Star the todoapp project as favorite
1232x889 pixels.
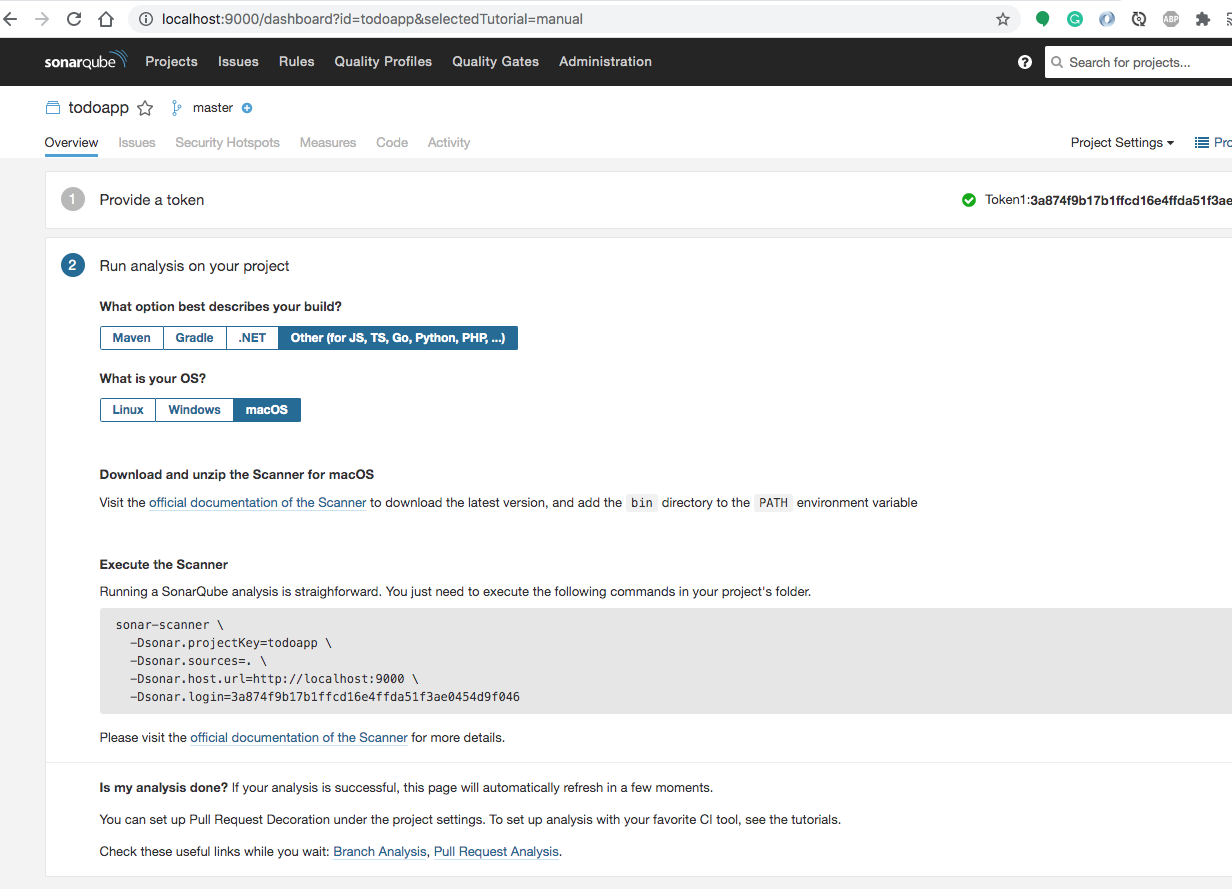(x=145, y=107)
